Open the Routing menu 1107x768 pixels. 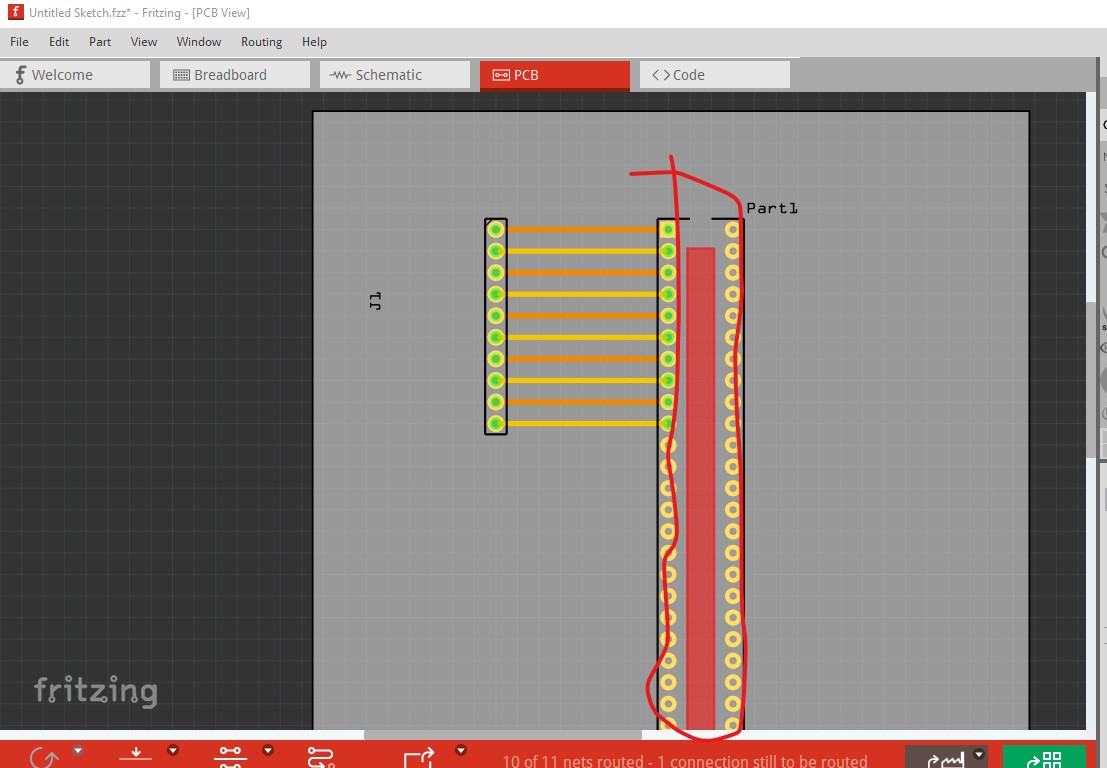point(261,42)
